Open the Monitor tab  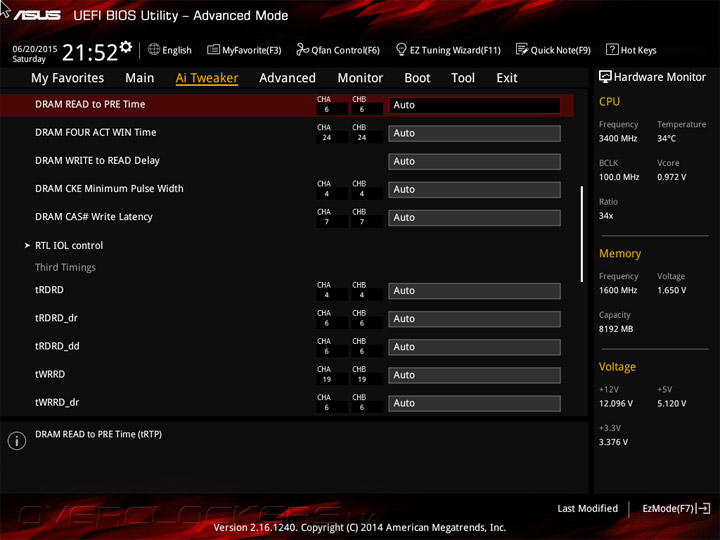(360, 78)
